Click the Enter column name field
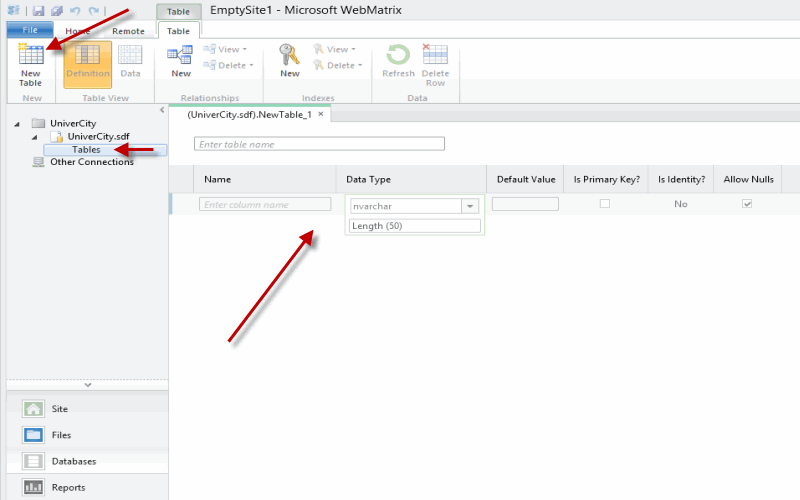The image size is (800, 500). (265, 204)
